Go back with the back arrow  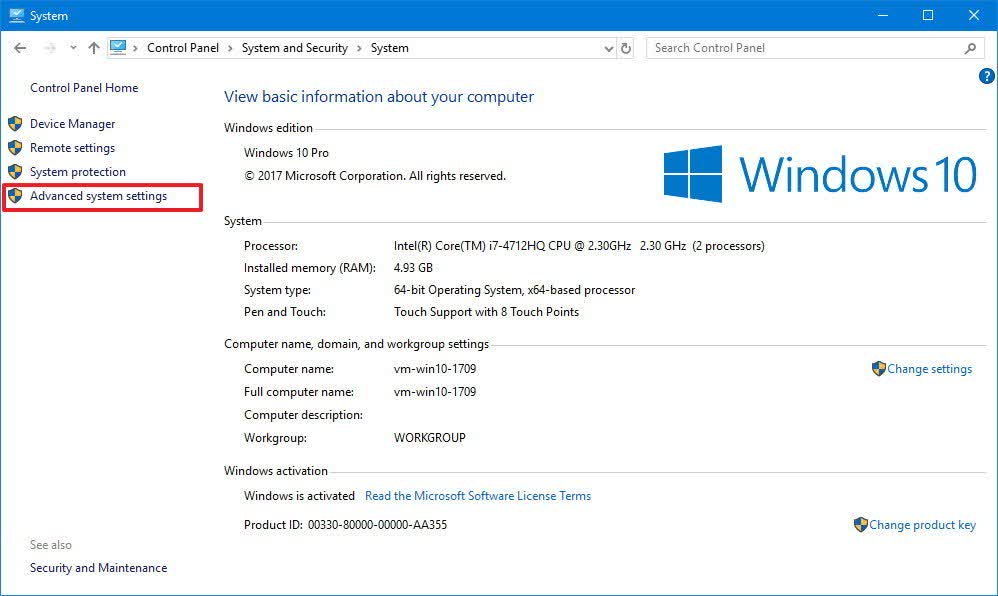tap(20, 48)
